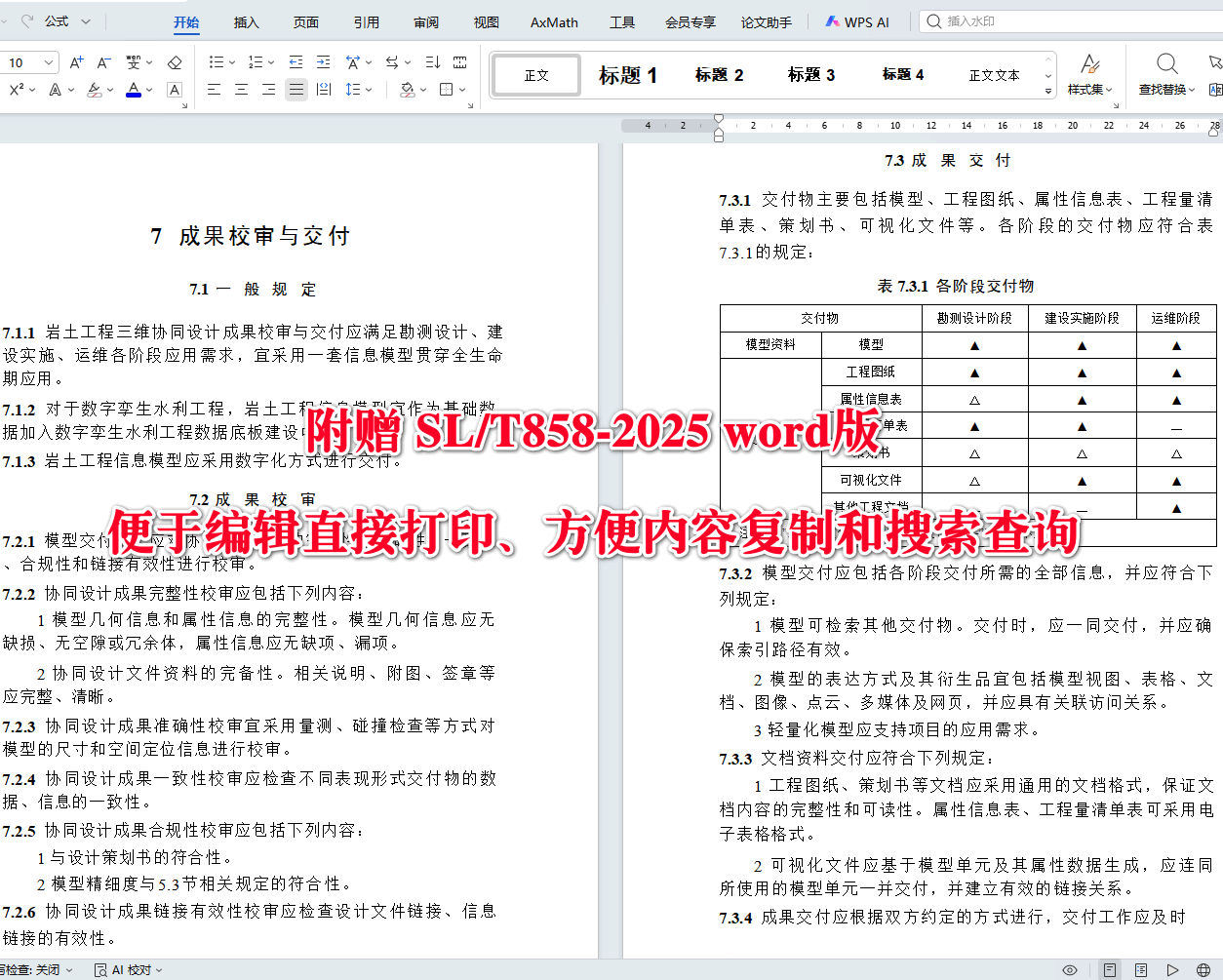Apply the 标题 4 style
This screenshot has width=1223, height=980.
(x=903, y=75)
